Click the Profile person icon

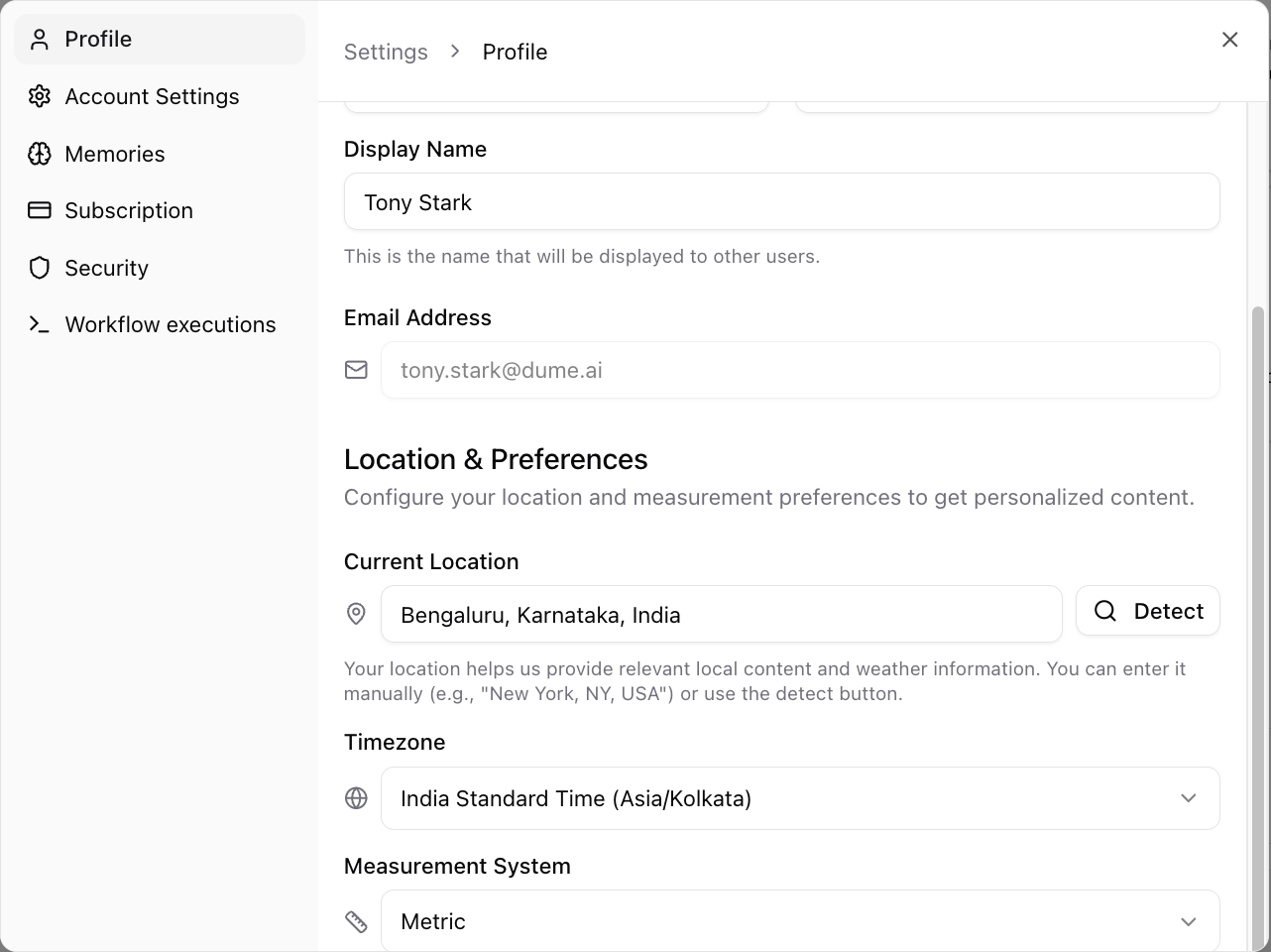click(39, 39)
